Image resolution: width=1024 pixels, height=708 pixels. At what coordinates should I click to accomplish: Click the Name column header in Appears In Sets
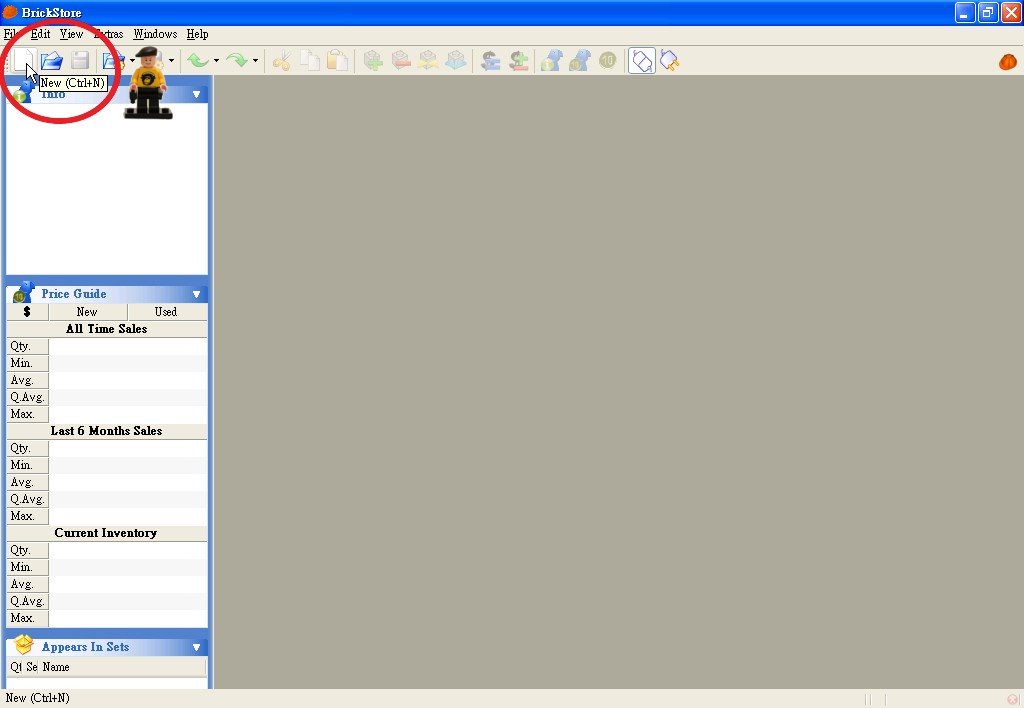pyautogui.click(x=122, y=667)
